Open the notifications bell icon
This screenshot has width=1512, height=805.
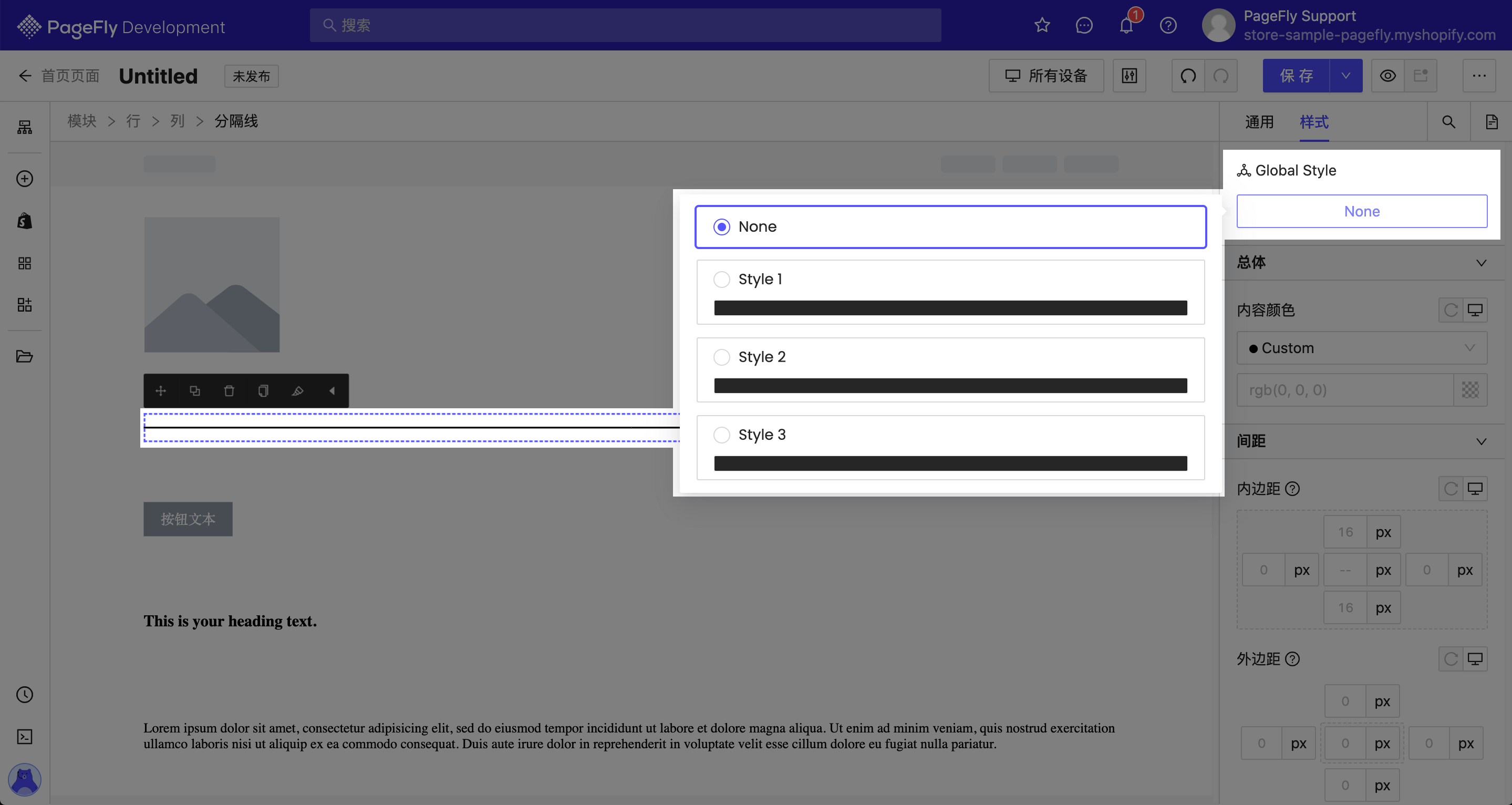(1126, 25)
